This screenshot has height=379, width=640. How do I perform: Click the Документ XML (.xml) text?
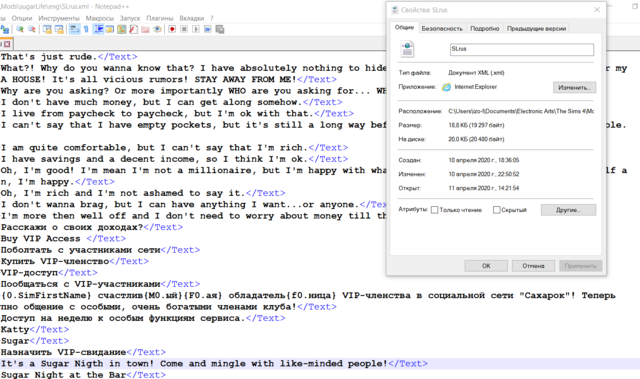[476, 73]
